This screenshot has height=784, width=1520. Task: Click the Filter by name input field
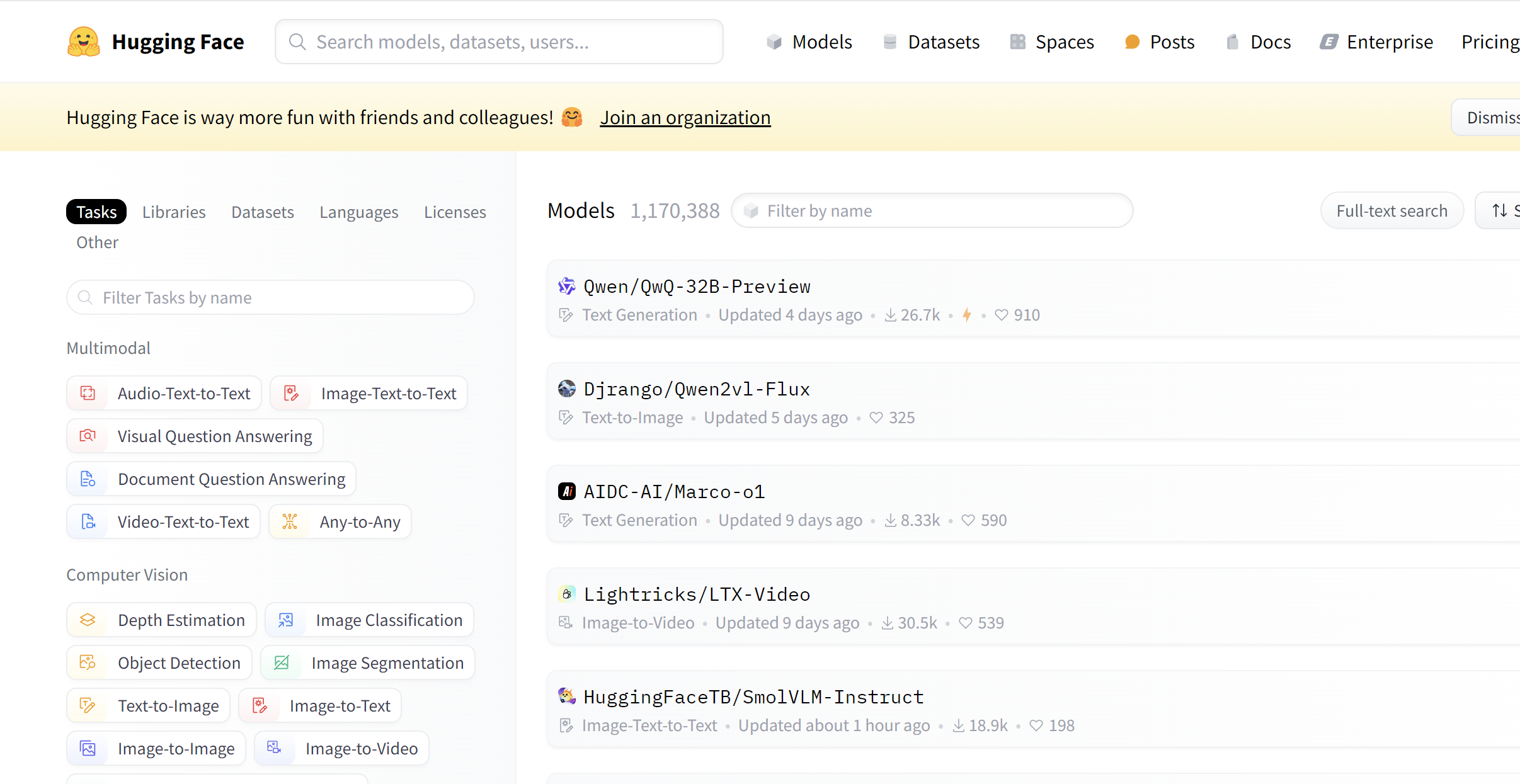(x=932, y=210)
